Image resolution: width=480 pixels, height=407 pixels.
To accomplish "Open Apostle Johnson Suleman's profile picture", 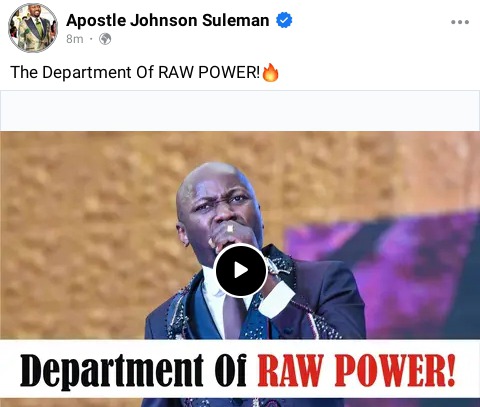I will (33, 28).
